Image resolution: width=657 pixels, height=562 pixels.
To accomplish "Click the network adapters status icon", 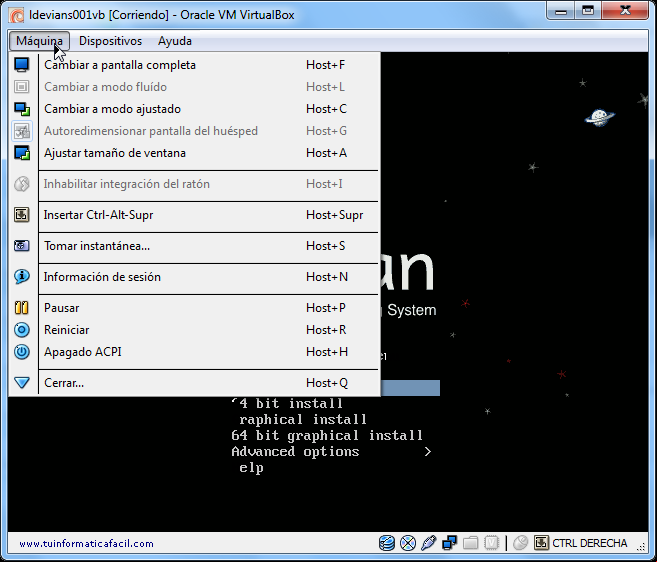I will point(449,543).
